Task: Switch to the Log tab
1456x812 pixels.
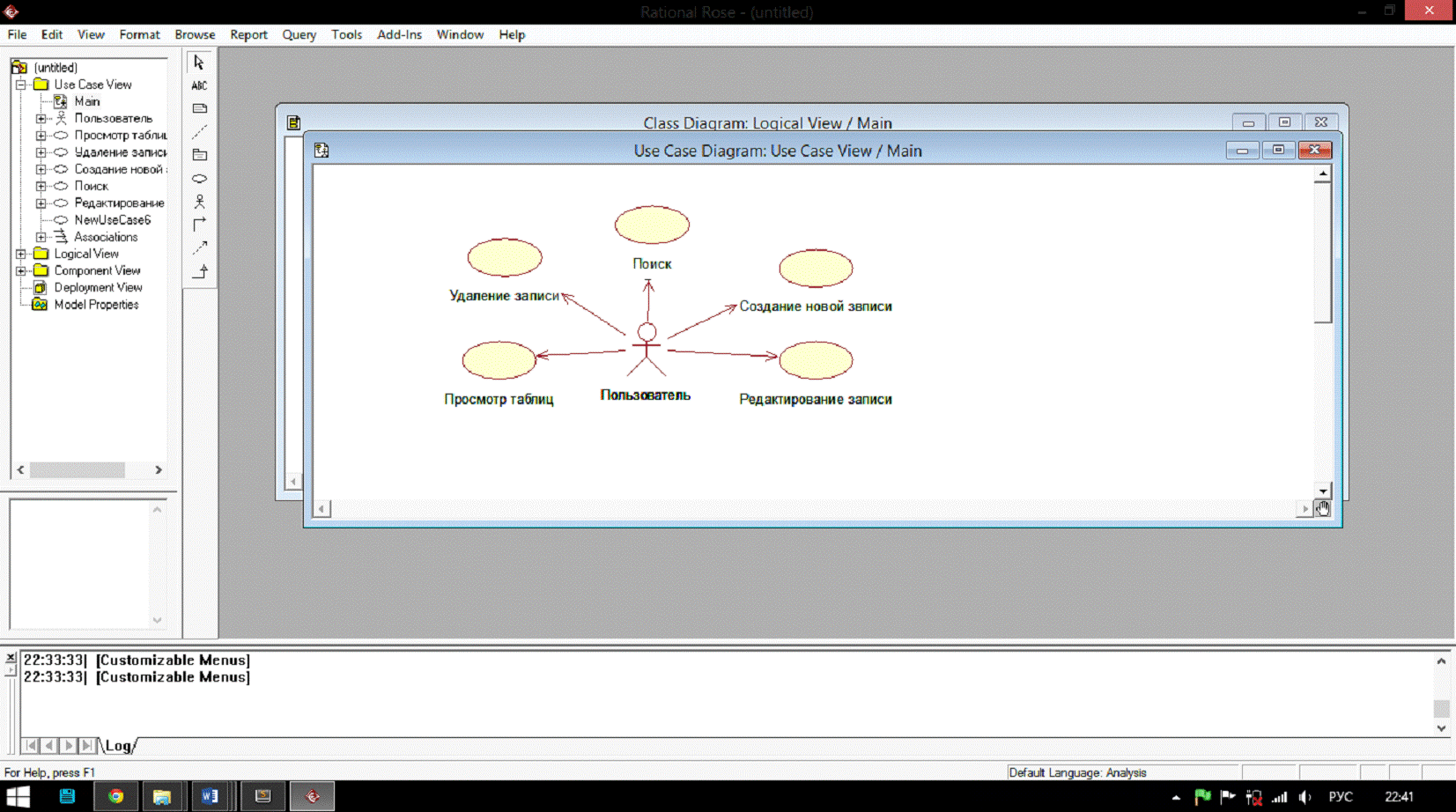Action: pos(118,746)
